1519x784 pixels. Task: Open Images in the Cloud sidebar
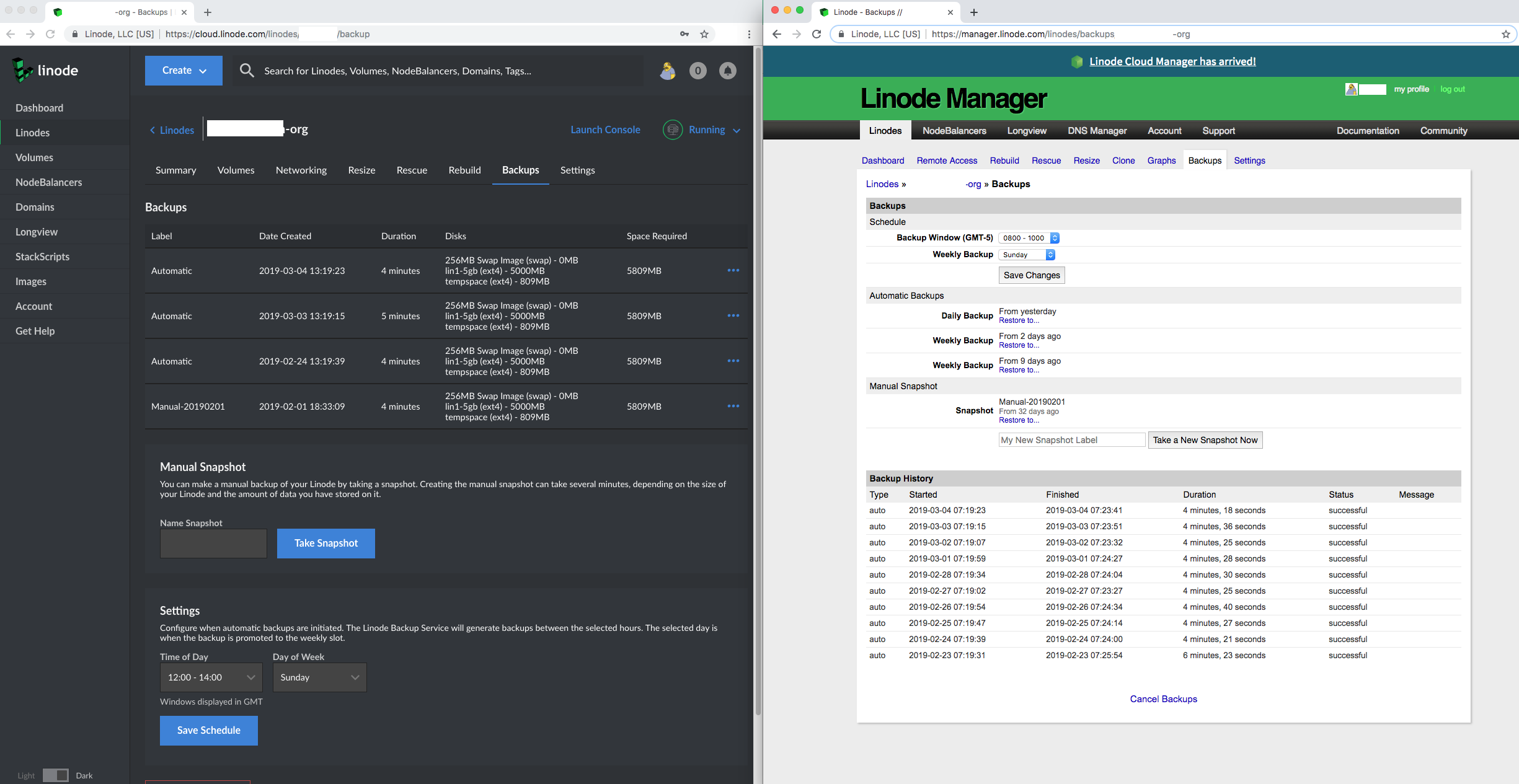tap(31, 281)
